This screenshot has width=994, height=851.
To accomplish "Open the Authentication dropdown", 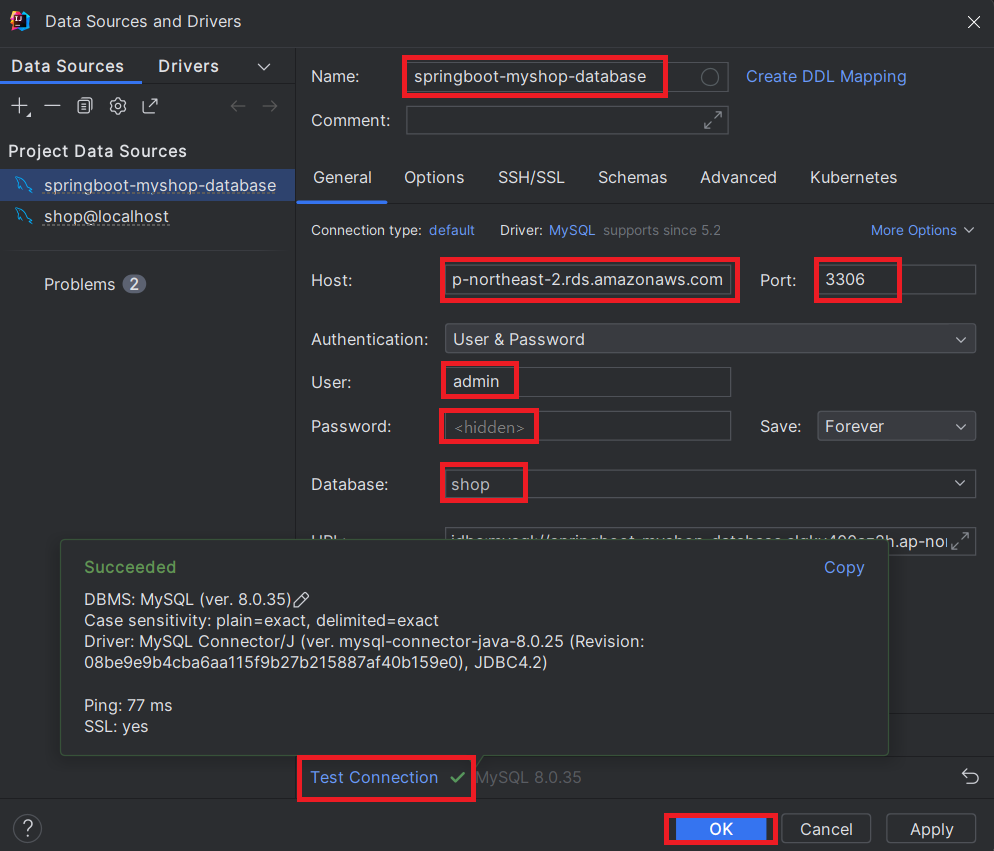I will pos(710,339).
